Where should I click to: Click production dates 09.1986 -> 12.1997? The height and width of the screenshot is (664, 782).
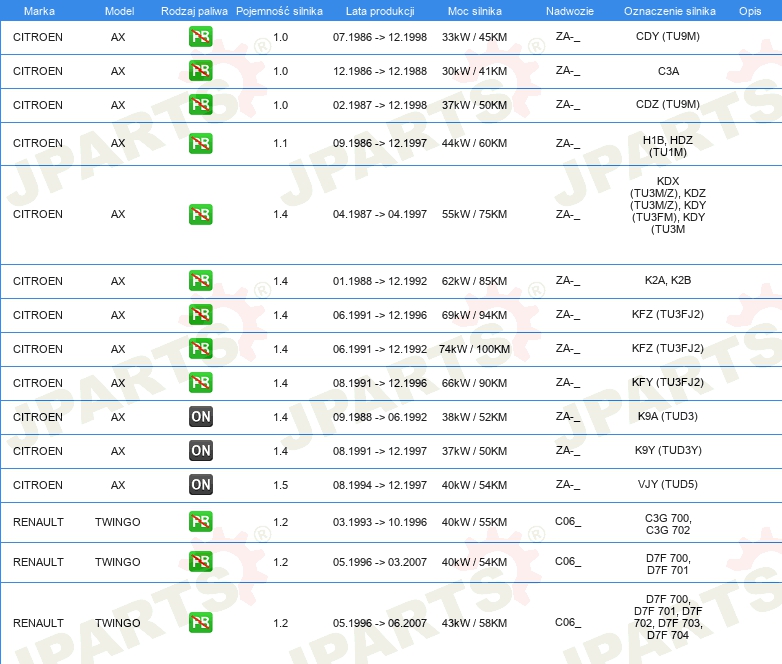(380, 143)
